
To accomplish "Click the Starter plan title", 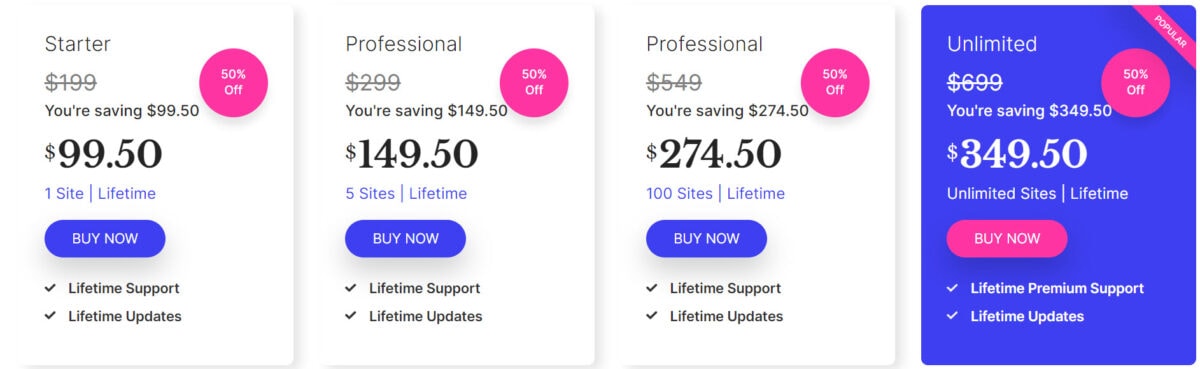I will coord(78,44).
